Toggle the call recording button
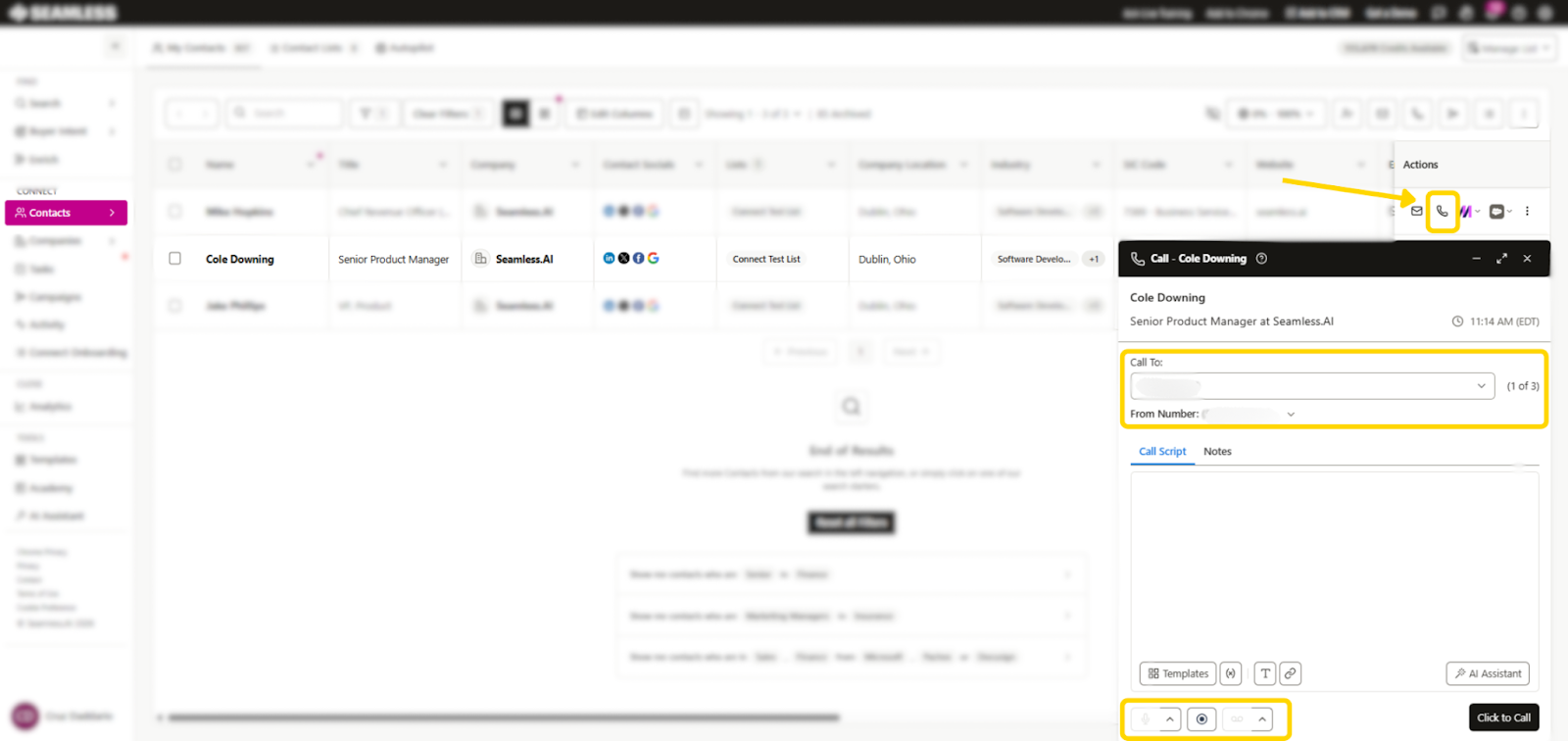The image size is (1568, 741). pos(1201,719)
